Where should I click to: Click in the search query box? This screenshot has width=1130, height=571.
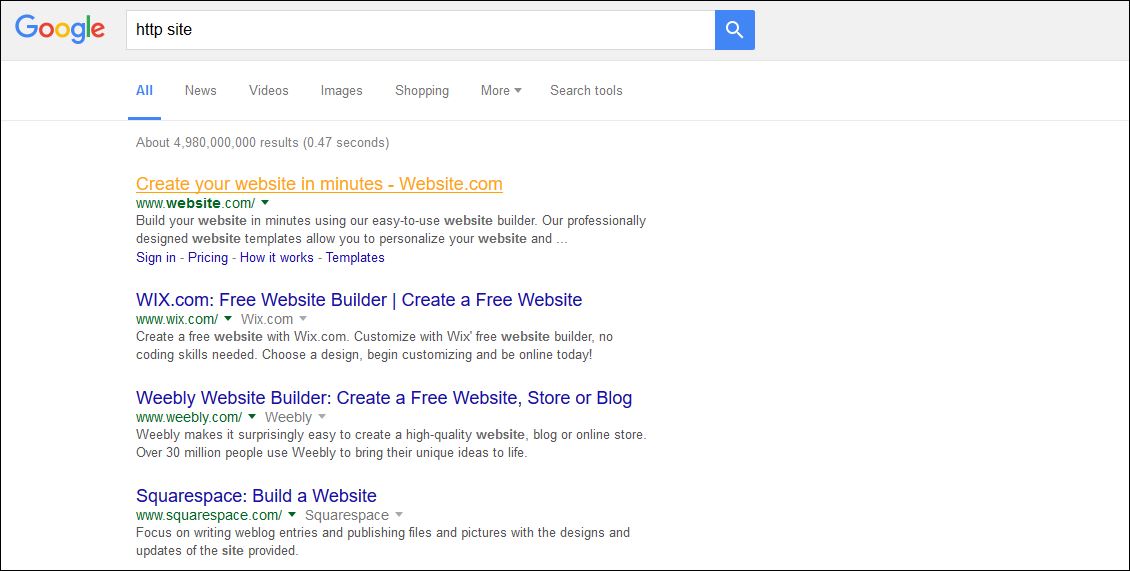[420, 30]
